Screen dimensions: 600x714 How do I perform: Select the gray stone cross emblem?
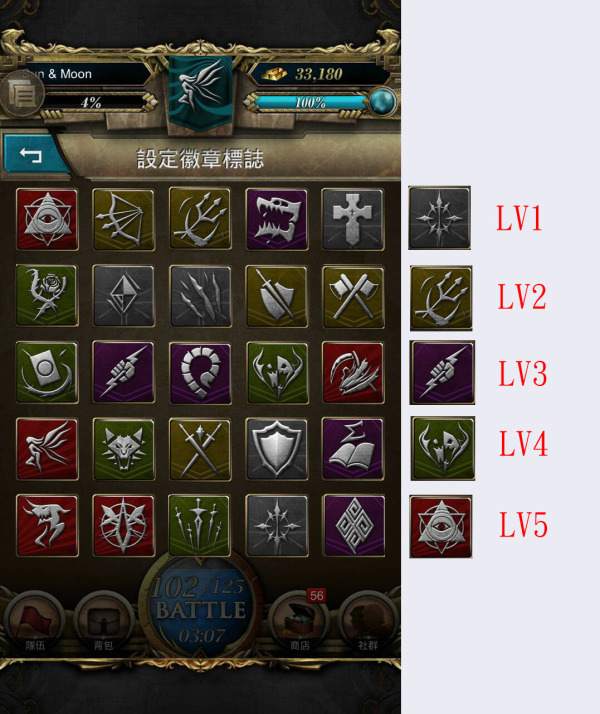[x=353, y=219]
